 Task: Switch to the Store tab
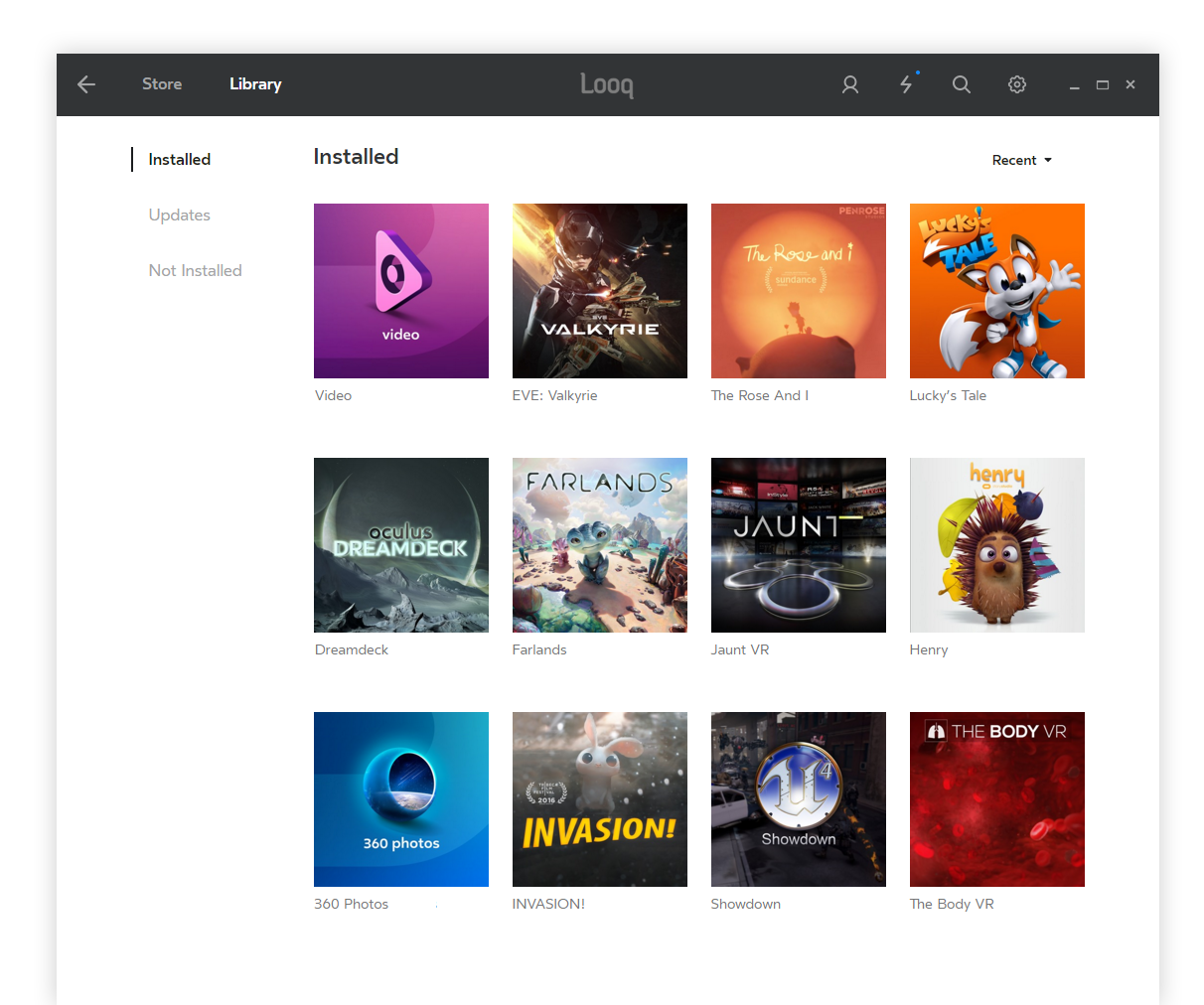pyautogui.click(x=162, y=84)
